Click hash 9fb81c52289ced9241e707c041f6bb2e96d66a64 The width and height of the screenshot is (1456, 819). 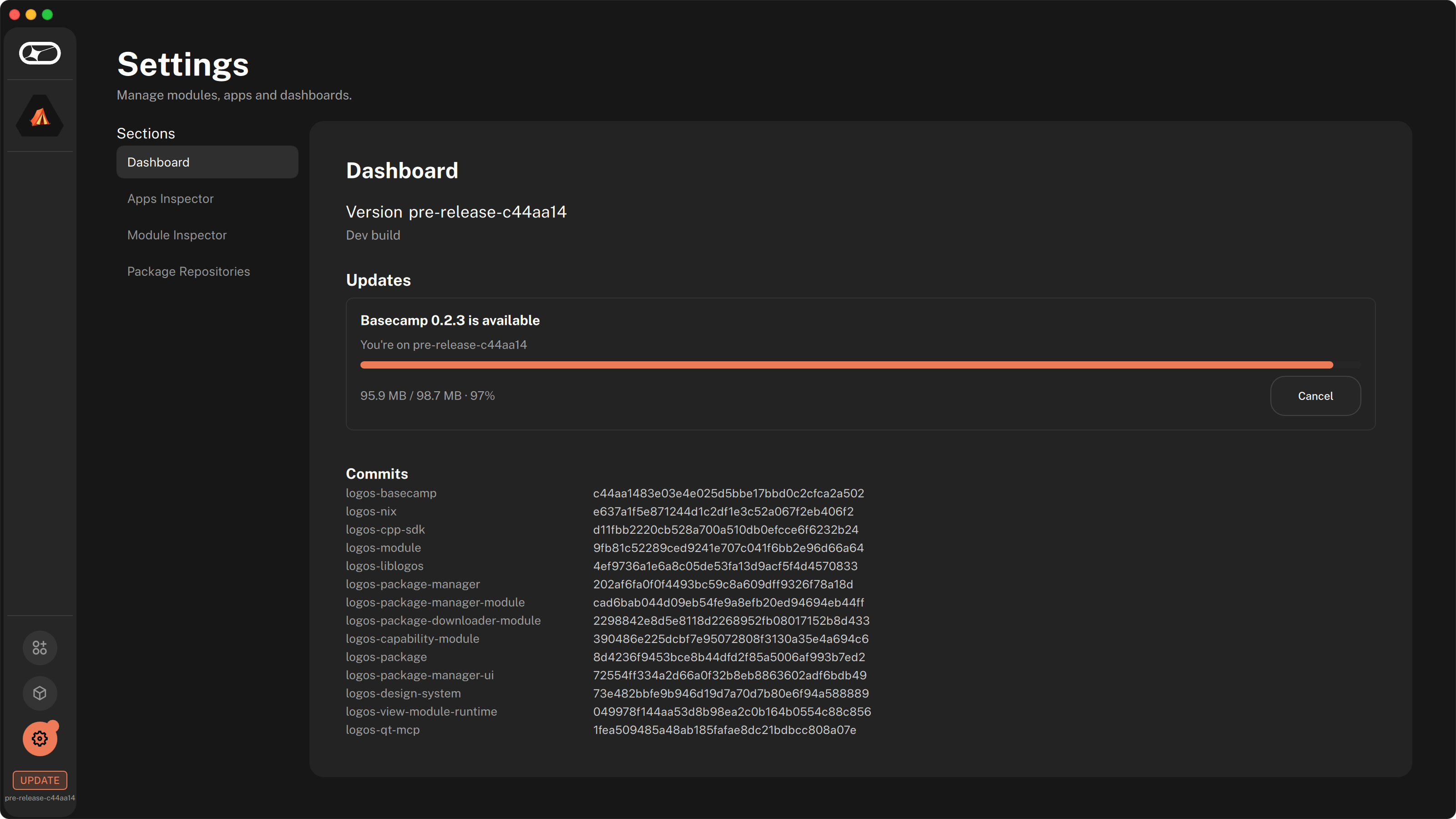pos(728,548)
